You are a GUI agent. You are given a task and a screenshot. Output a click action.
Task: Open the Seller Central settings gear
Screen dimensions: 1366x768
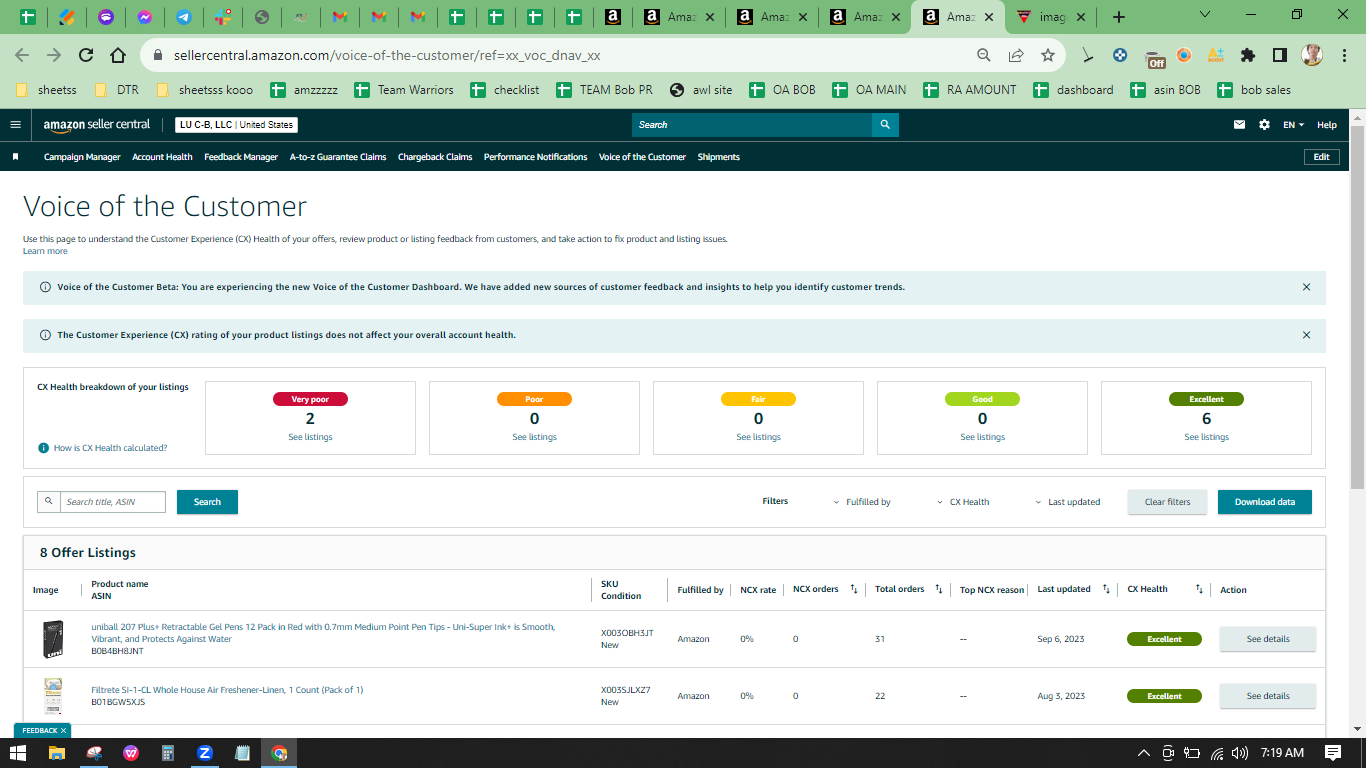(x=1265, y=125)
